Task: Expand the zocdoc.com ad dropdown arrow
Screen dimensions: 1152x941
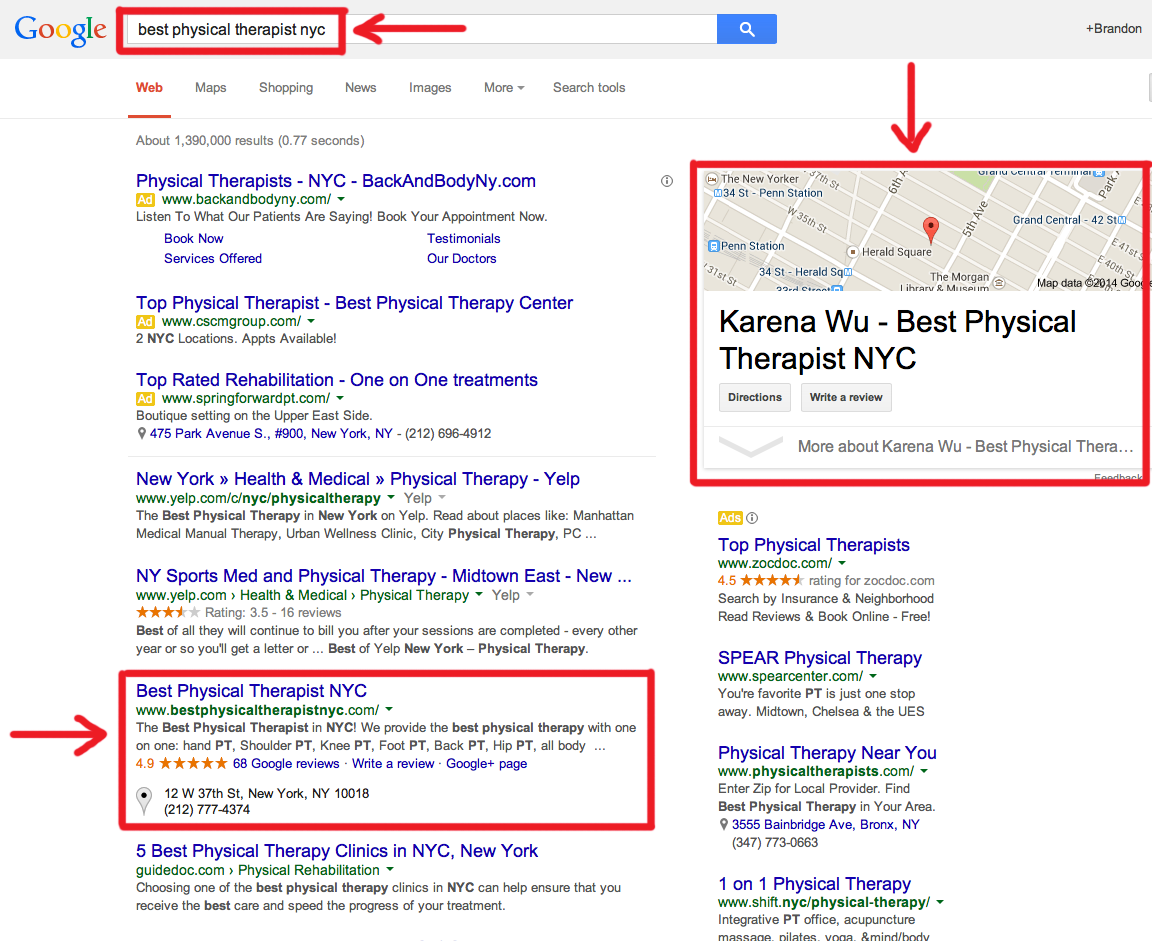Action: [842, 563]
